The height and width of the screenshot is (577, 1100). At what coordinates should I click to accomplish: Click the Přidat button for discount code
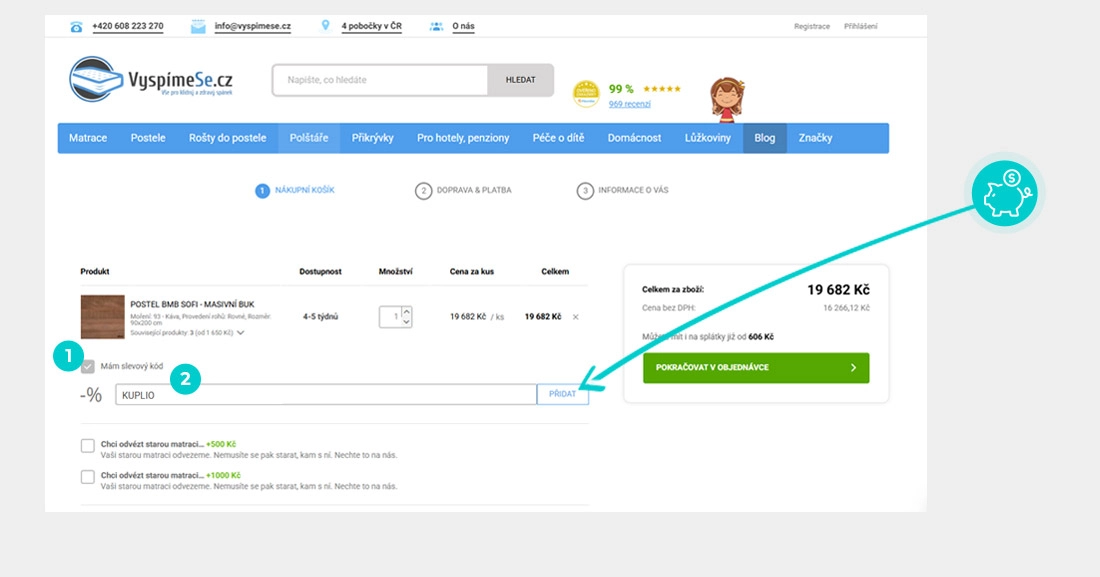tap(563, 395)
